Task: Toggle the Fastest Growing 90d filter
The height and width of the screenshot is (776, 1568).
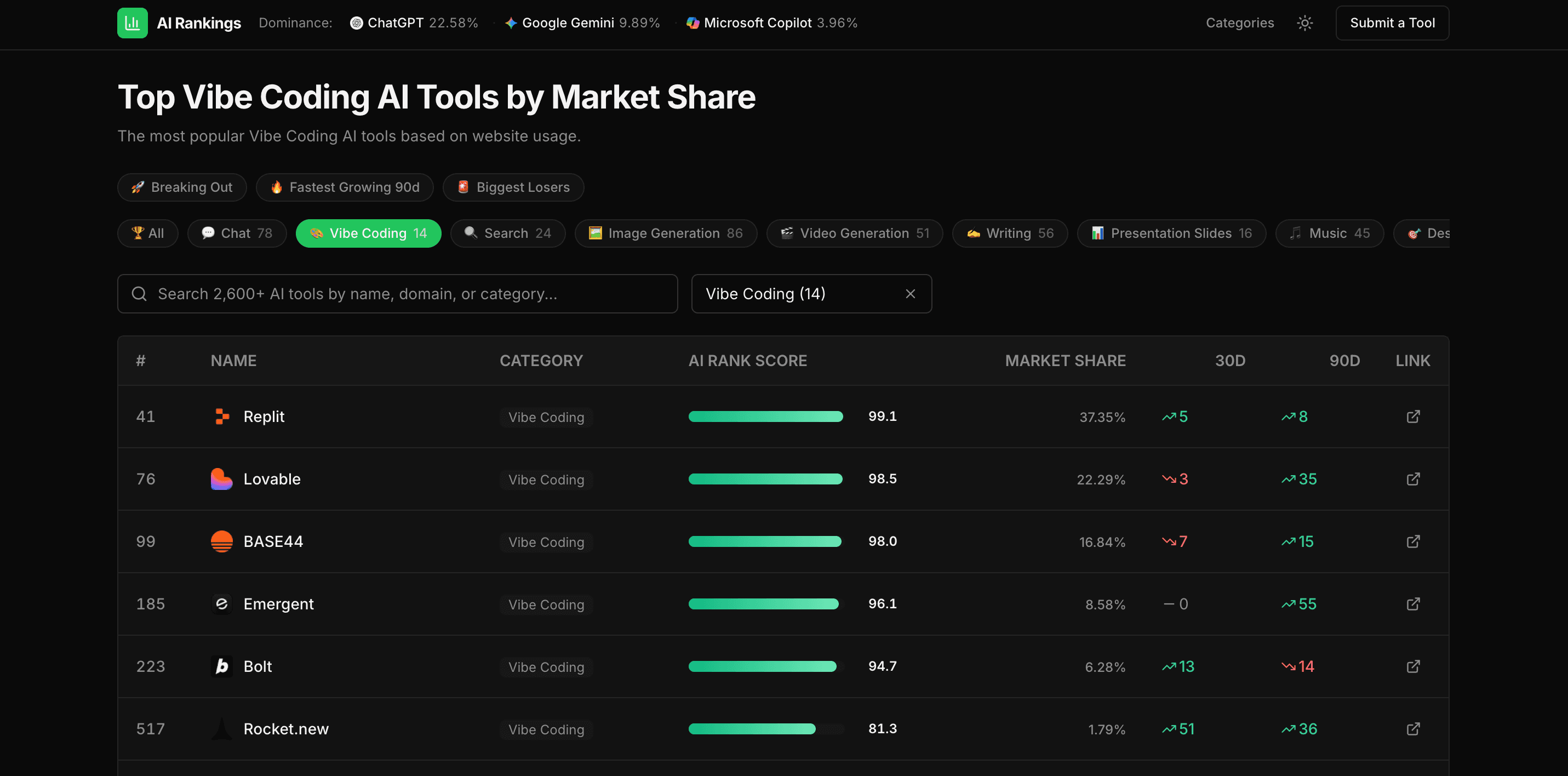Action: 345,187
